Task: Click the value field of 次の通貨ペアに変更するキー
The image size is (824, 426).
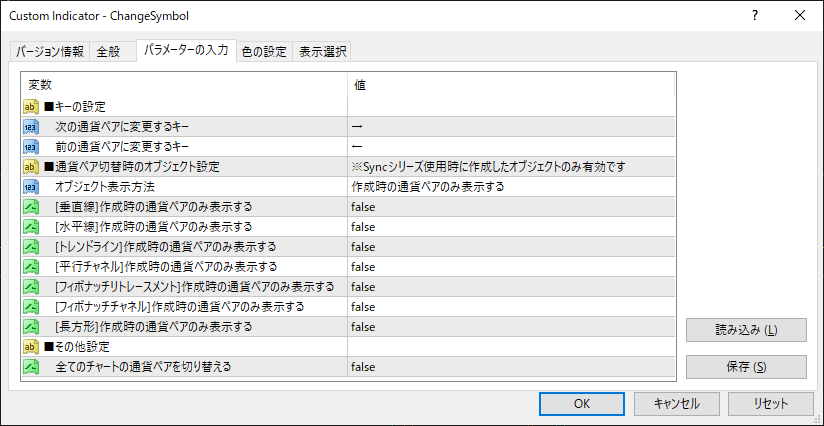Action: pos(510,126)
